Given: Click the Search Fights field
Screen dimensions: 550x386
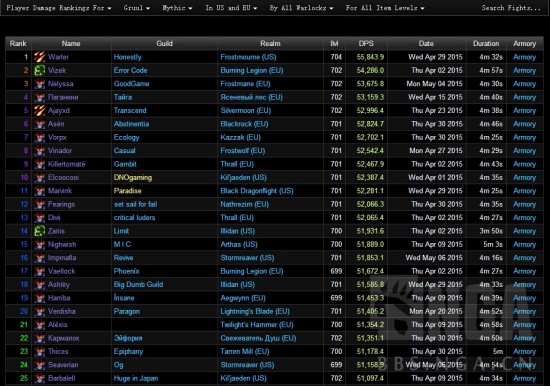Looking at the screenshot, I should [511, 8].
